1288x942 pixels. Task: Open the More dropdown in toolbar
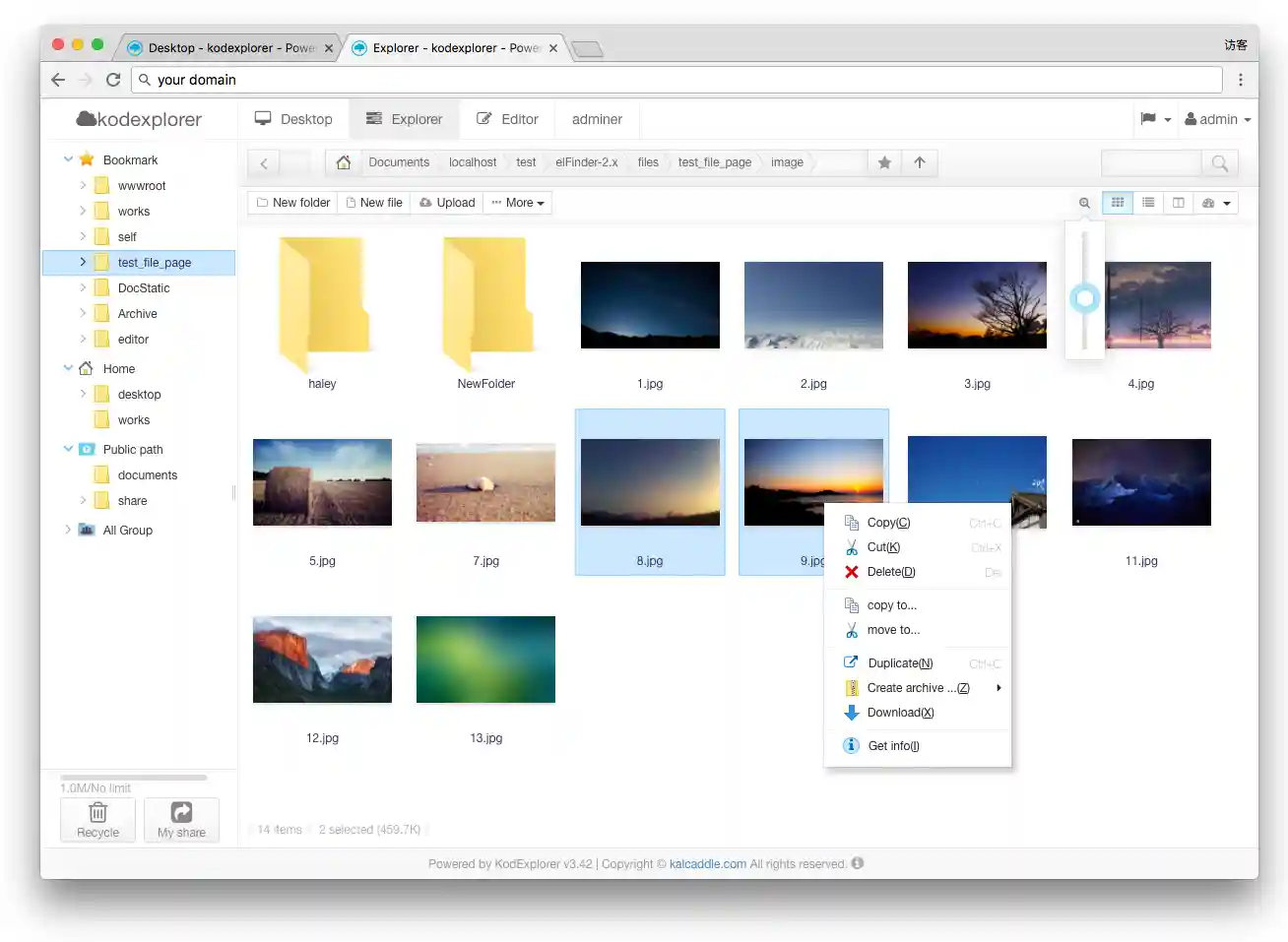[517, 203]
